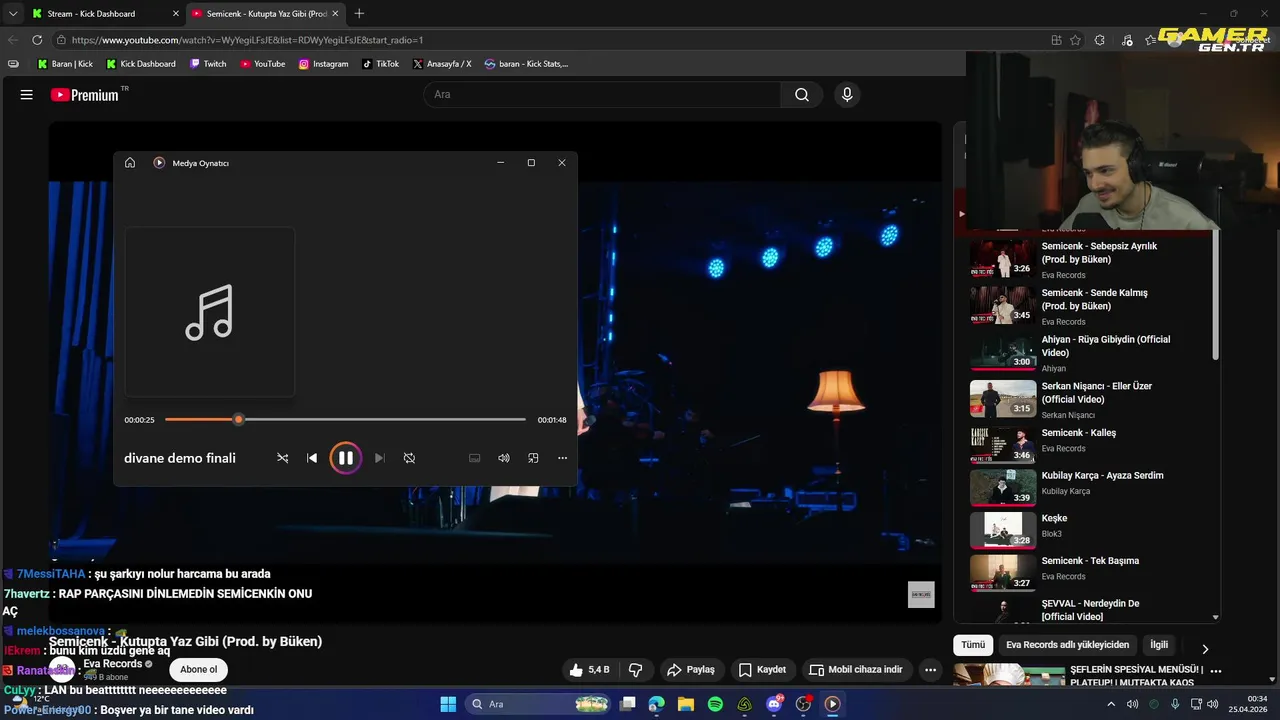Open media player more options menu

562,458
